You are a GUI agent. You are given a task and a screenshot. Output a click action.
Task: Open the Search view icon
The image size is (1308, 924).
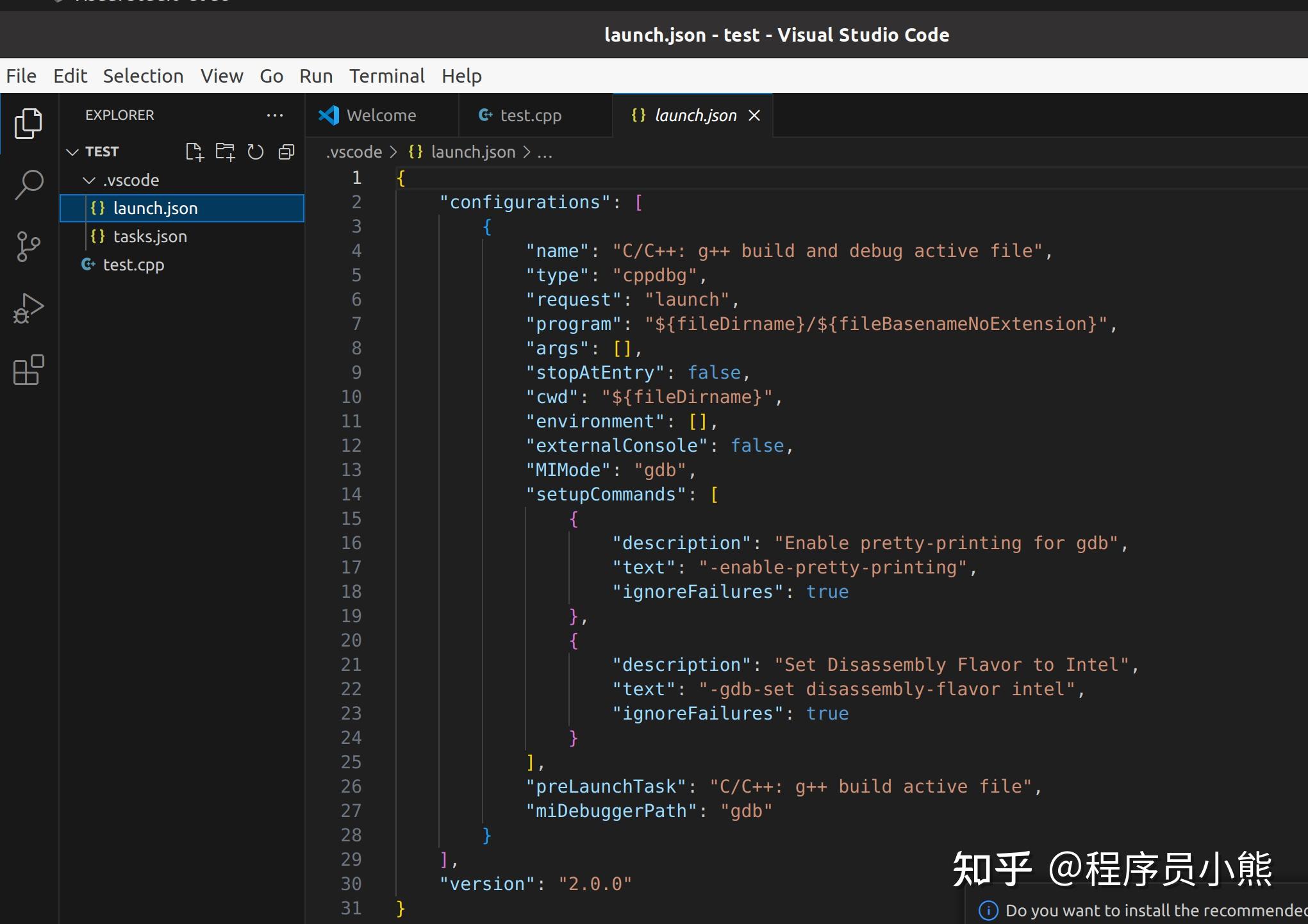(28, 185)
